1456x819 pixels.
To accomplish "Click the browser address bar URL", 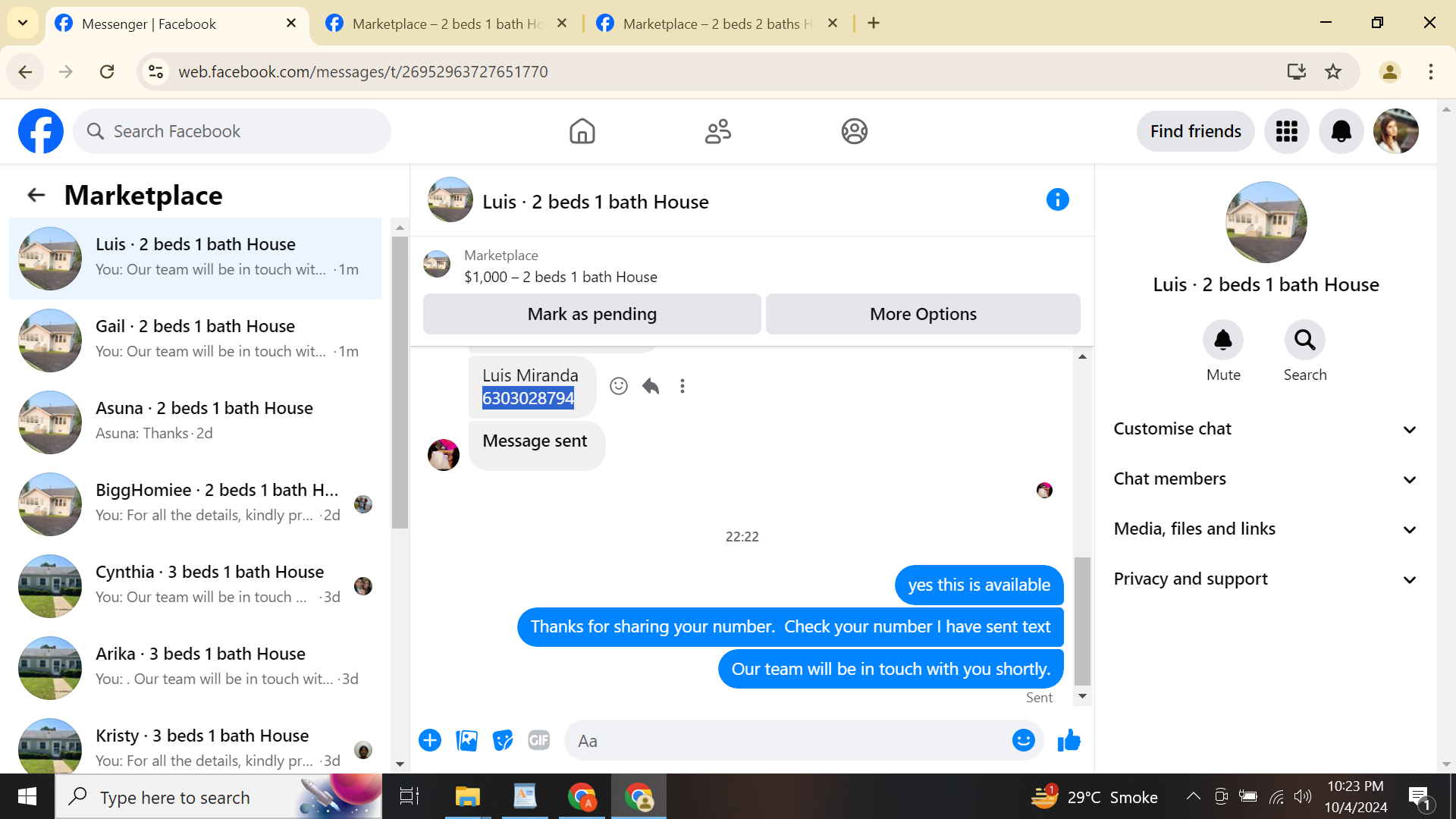I will coord(362,71).
